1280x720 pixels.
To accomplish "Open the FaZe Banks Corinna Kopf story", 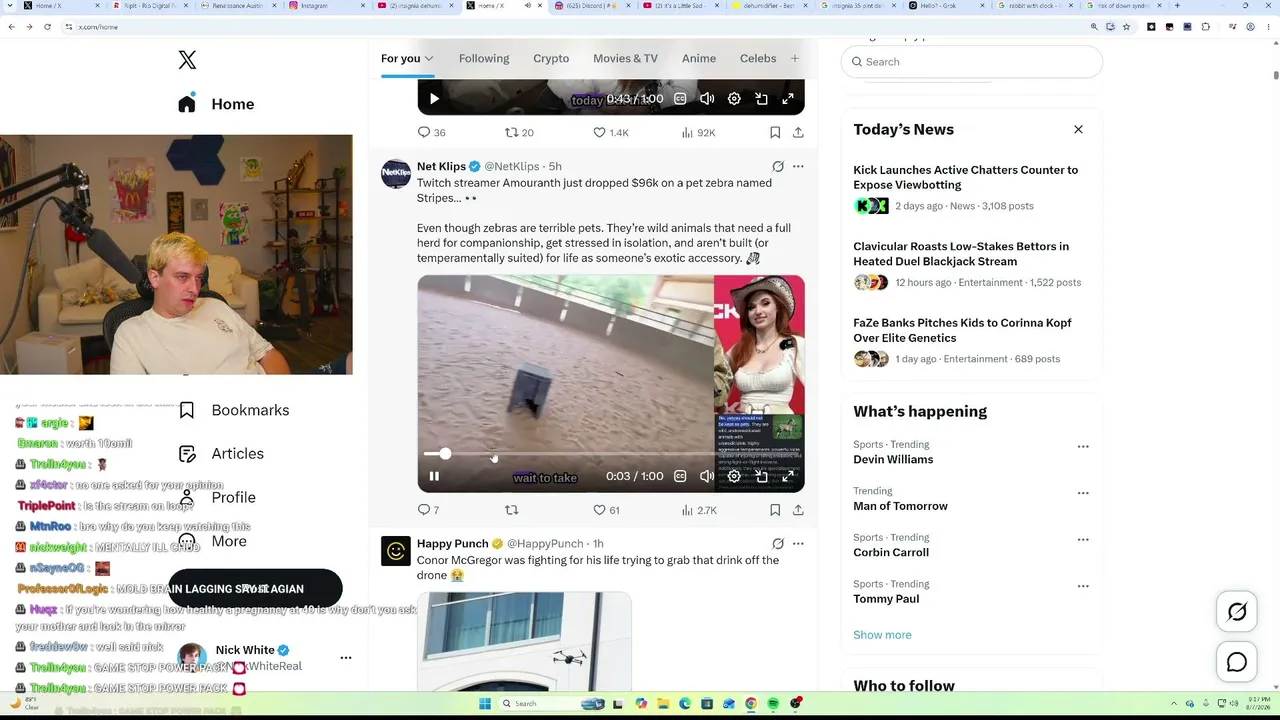I will point(971,340).
